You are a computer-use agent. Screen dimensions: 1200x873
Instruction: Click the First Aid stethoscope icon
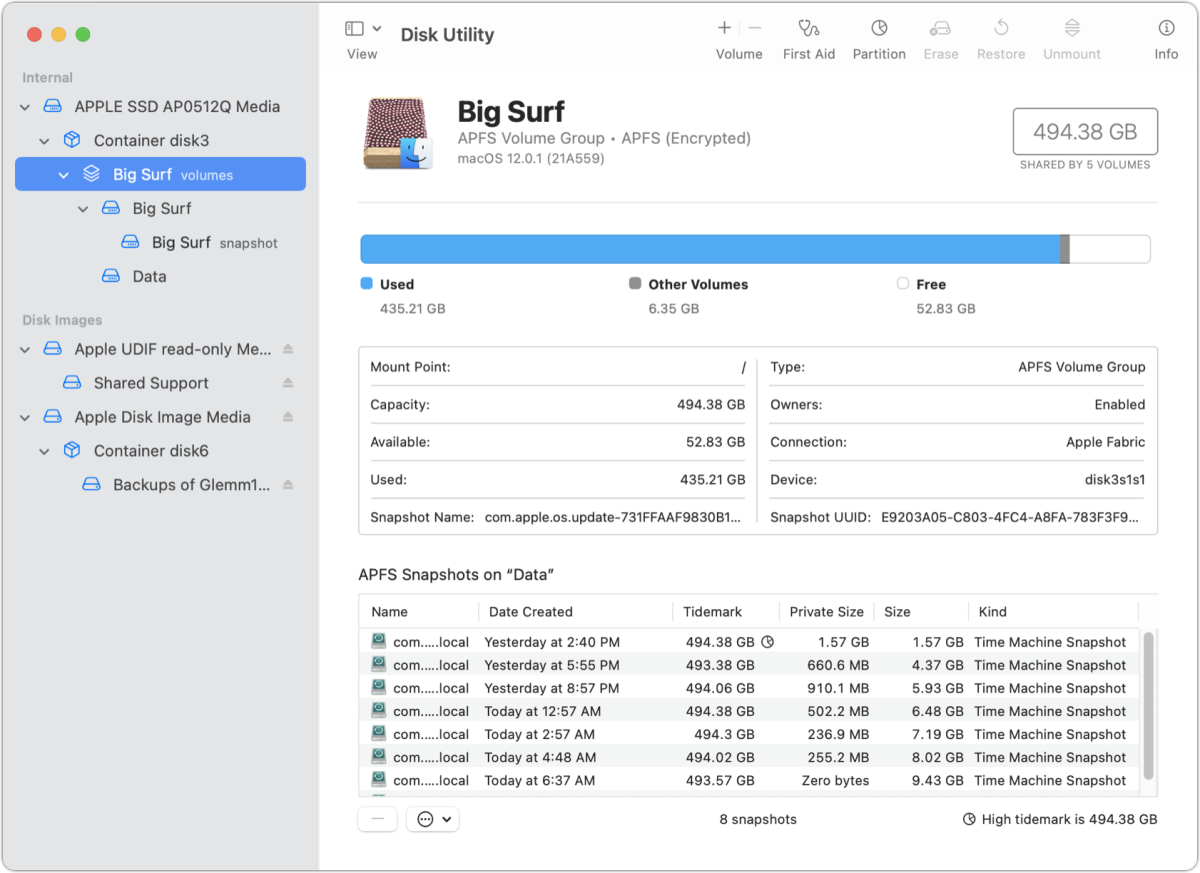click(808, 29)
